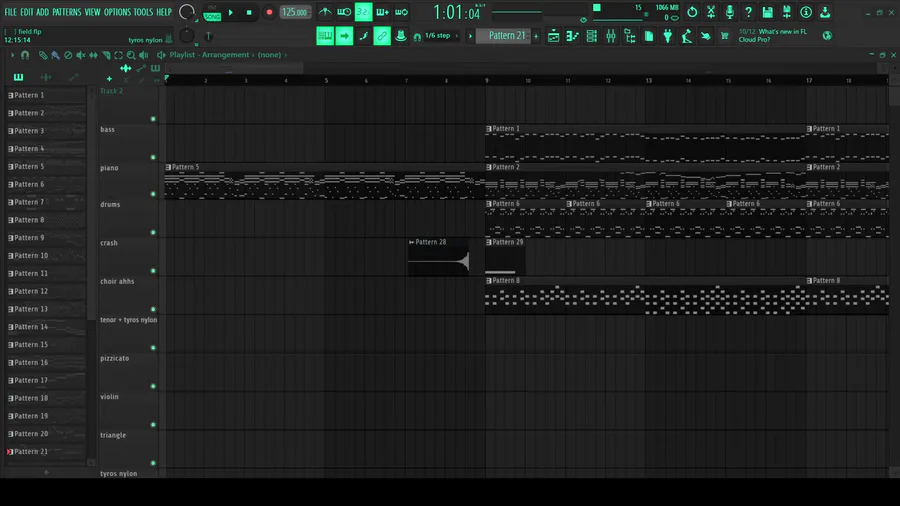Open the TOOLS menu

(x=143, y=12)
